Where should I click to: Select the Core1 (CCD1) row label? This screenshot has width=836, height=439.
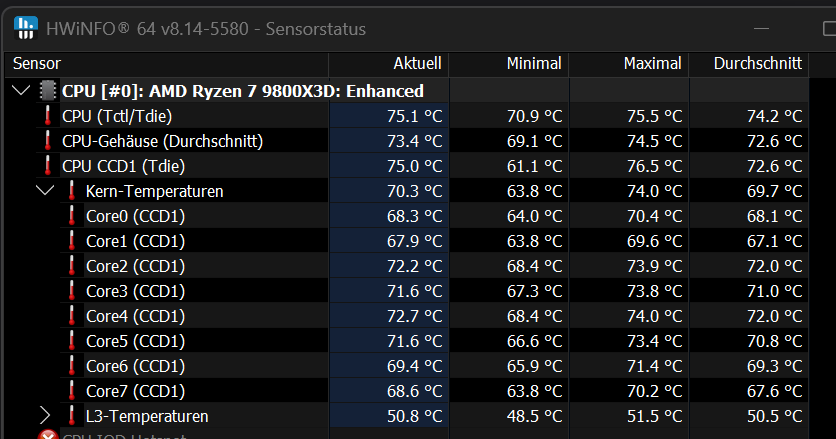pyautogui.click(x=135, y=242)
